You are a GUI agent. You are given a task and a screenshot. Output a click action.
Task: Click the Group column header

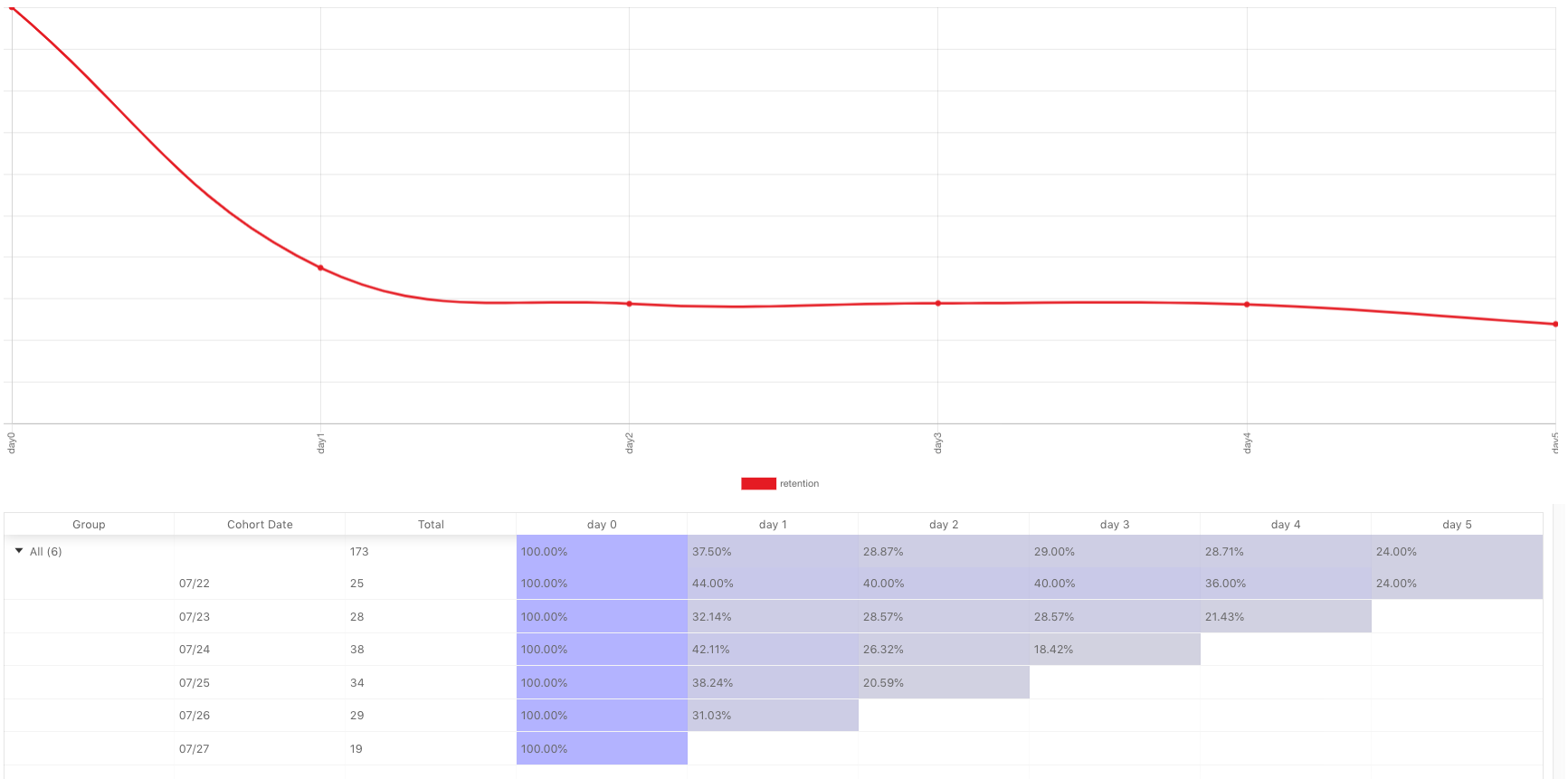tap(89, 525)
